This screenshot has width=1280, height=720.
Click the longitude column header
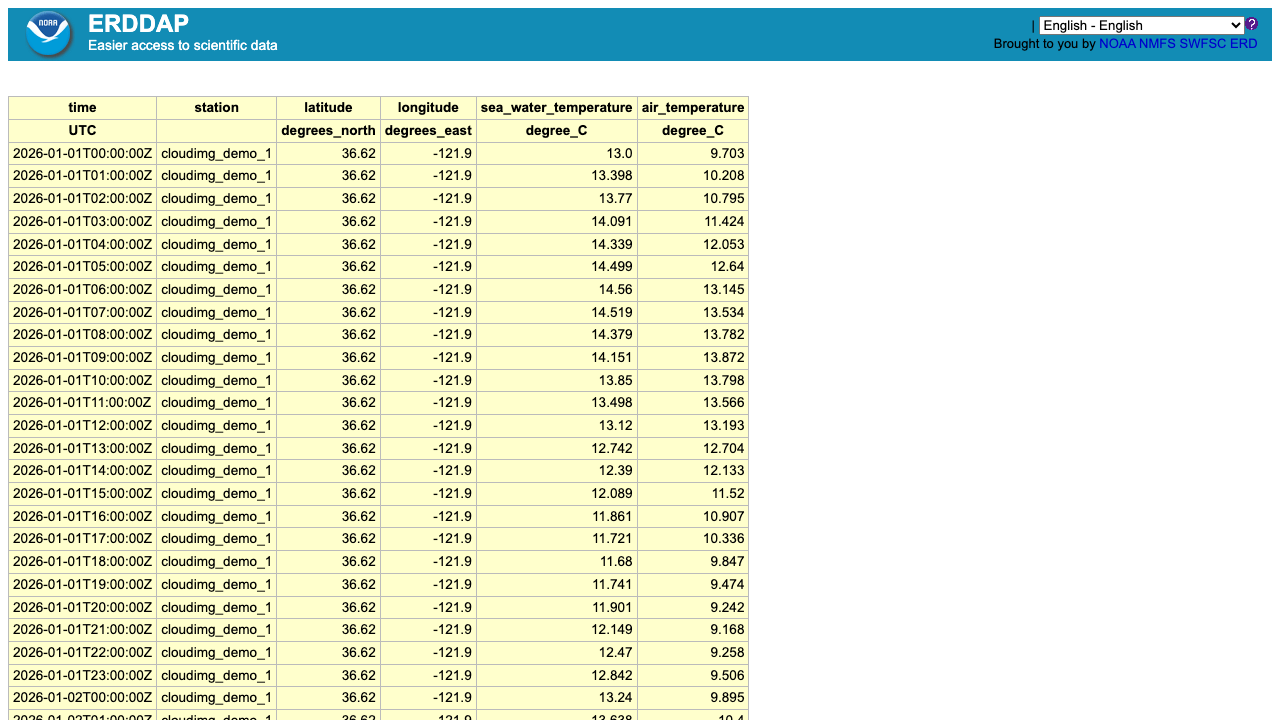coord(428,108)
